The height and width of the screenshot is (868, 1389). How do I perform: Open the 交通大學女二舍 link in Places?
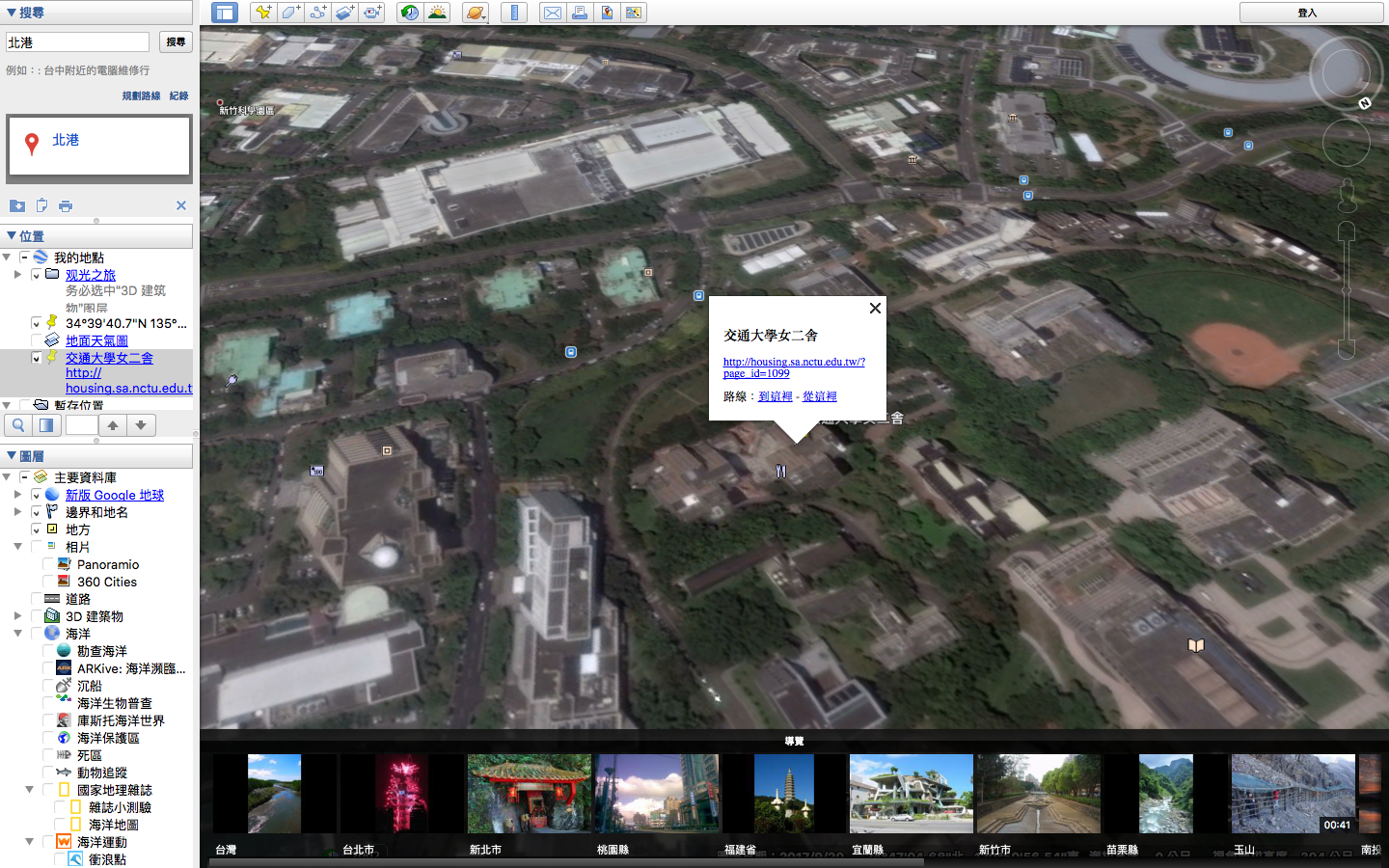109,358
